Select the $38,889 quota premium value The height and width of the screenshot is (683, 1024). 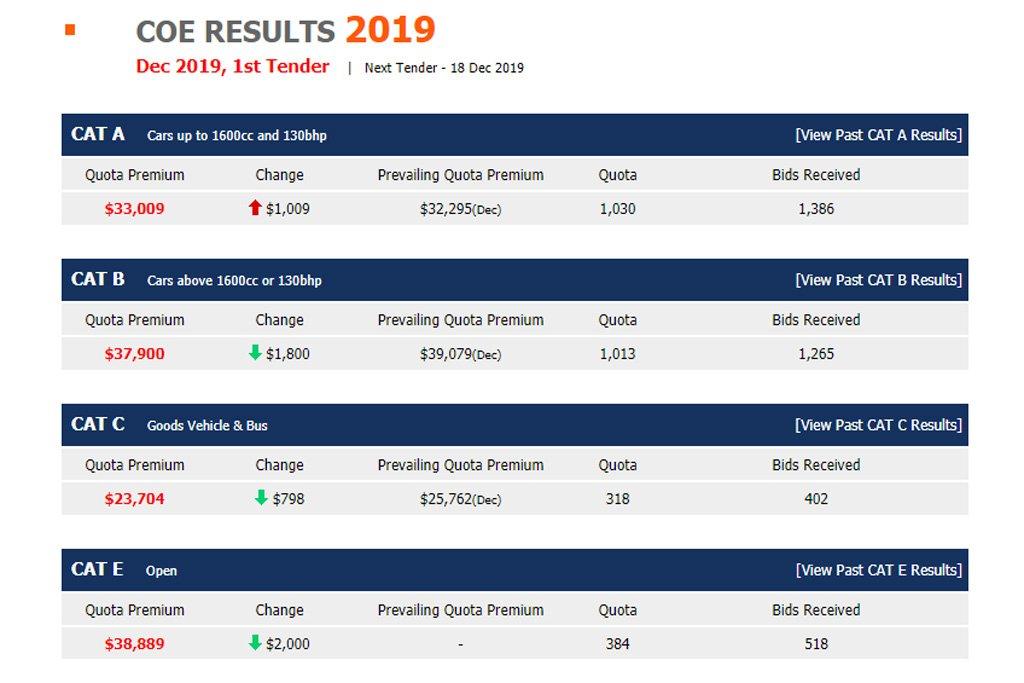134,644
